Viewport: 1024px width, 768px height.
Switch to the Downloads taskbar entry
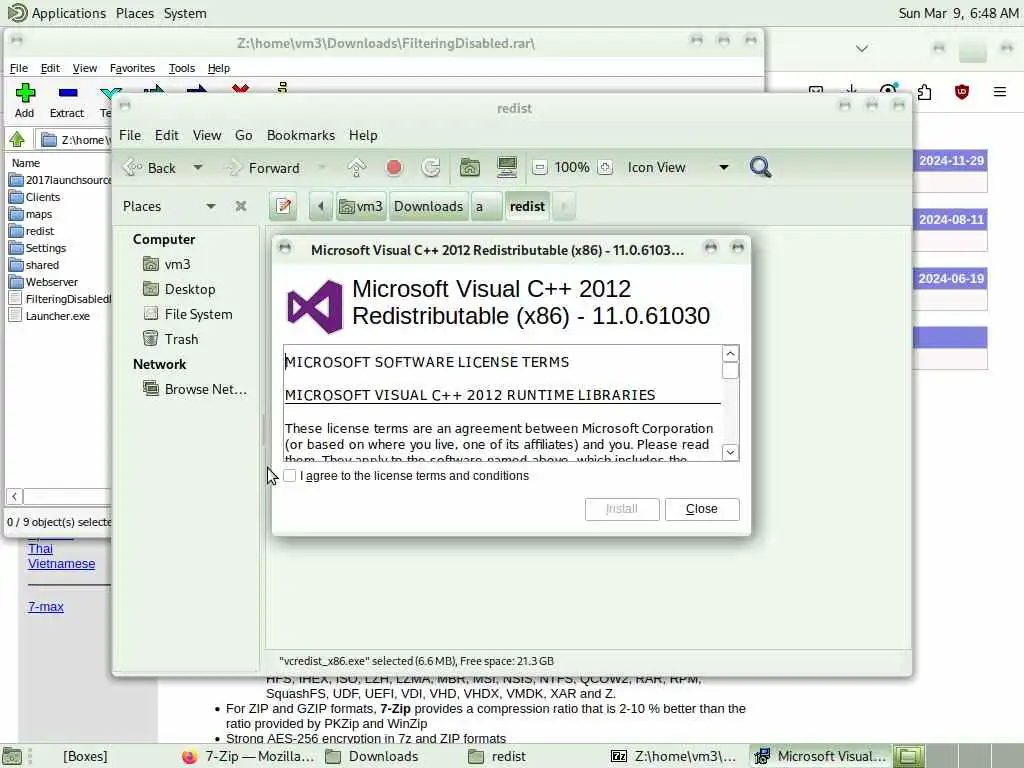pos(372,756)
